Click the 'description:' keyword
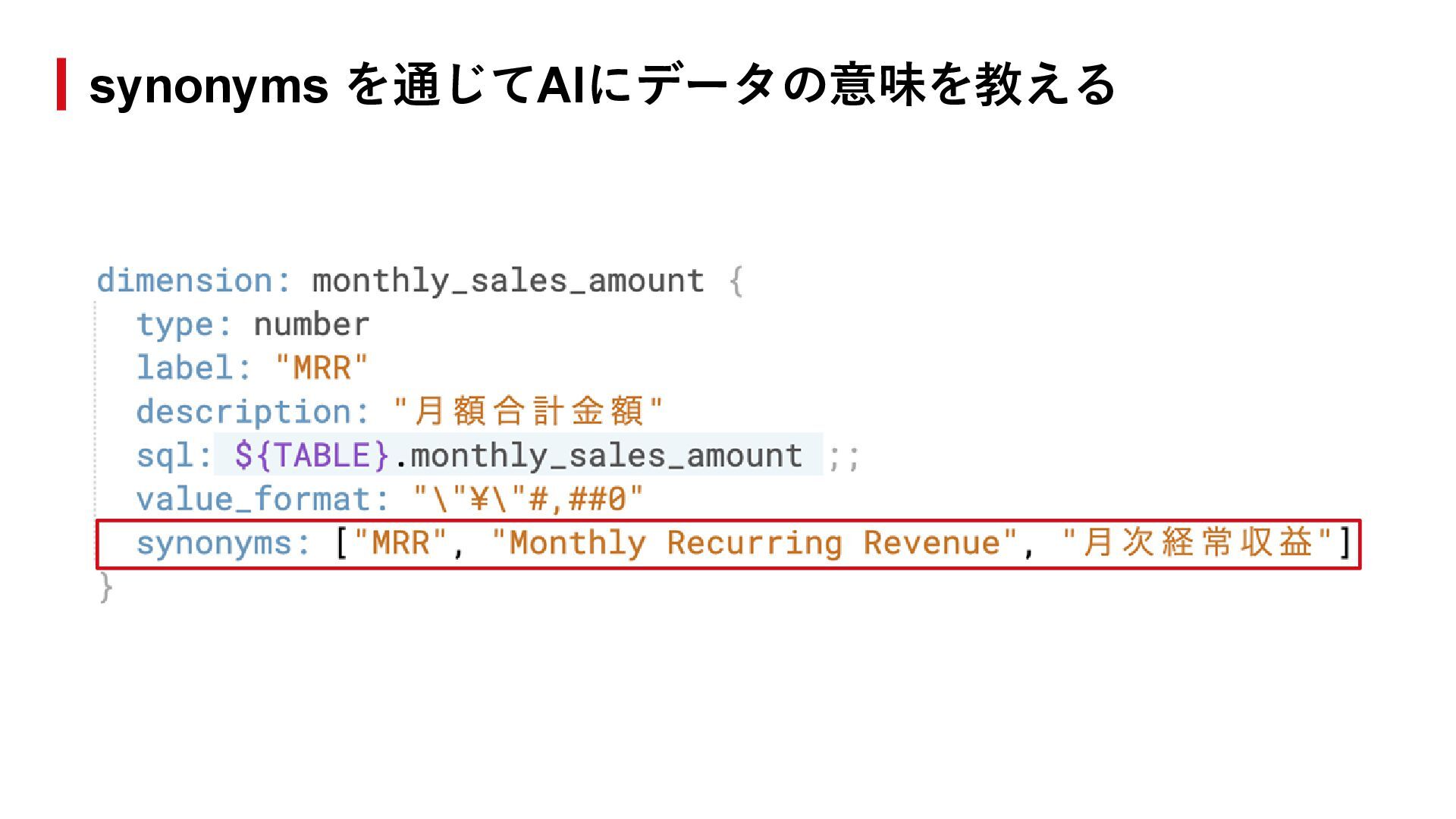1456x819 pixels. pyautogui.click(x=253, y=412)
